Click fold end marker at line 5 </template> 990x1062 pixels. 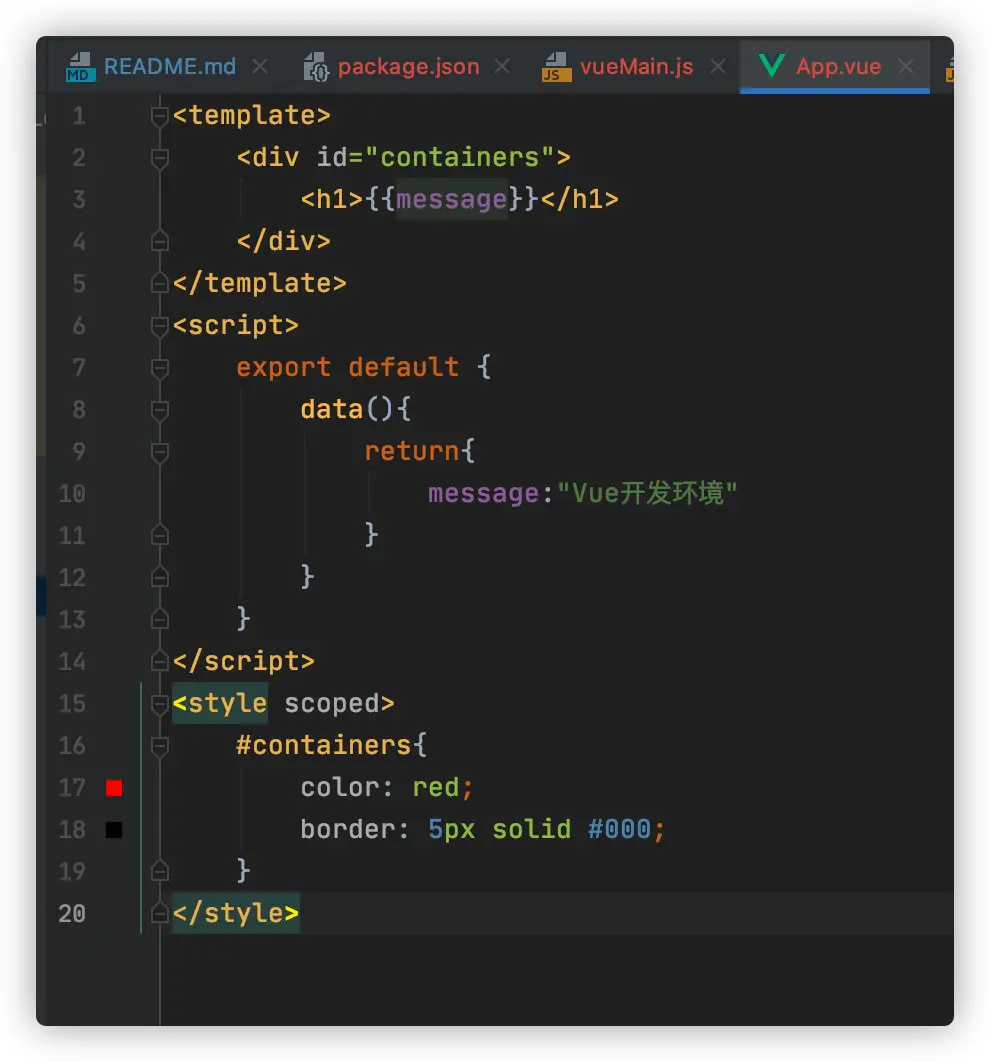point(160,283)
